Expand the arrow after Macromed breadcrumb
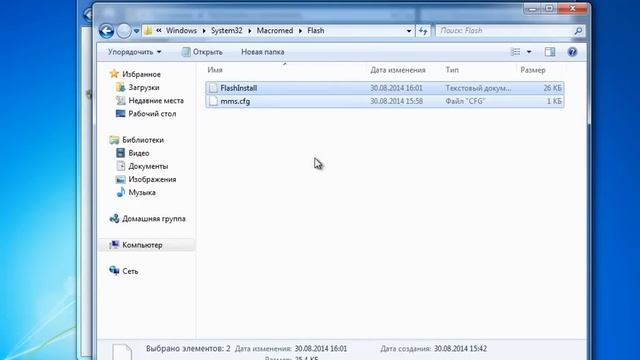 (x=300, y=31)
